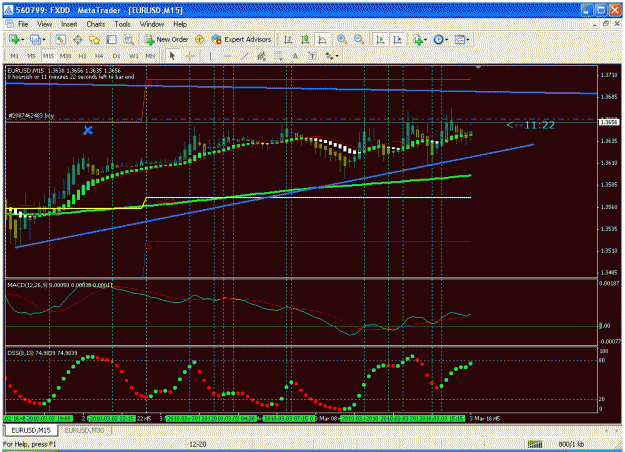
Task: Select the MN monthly timeframe
Action: tap(150, 56)
